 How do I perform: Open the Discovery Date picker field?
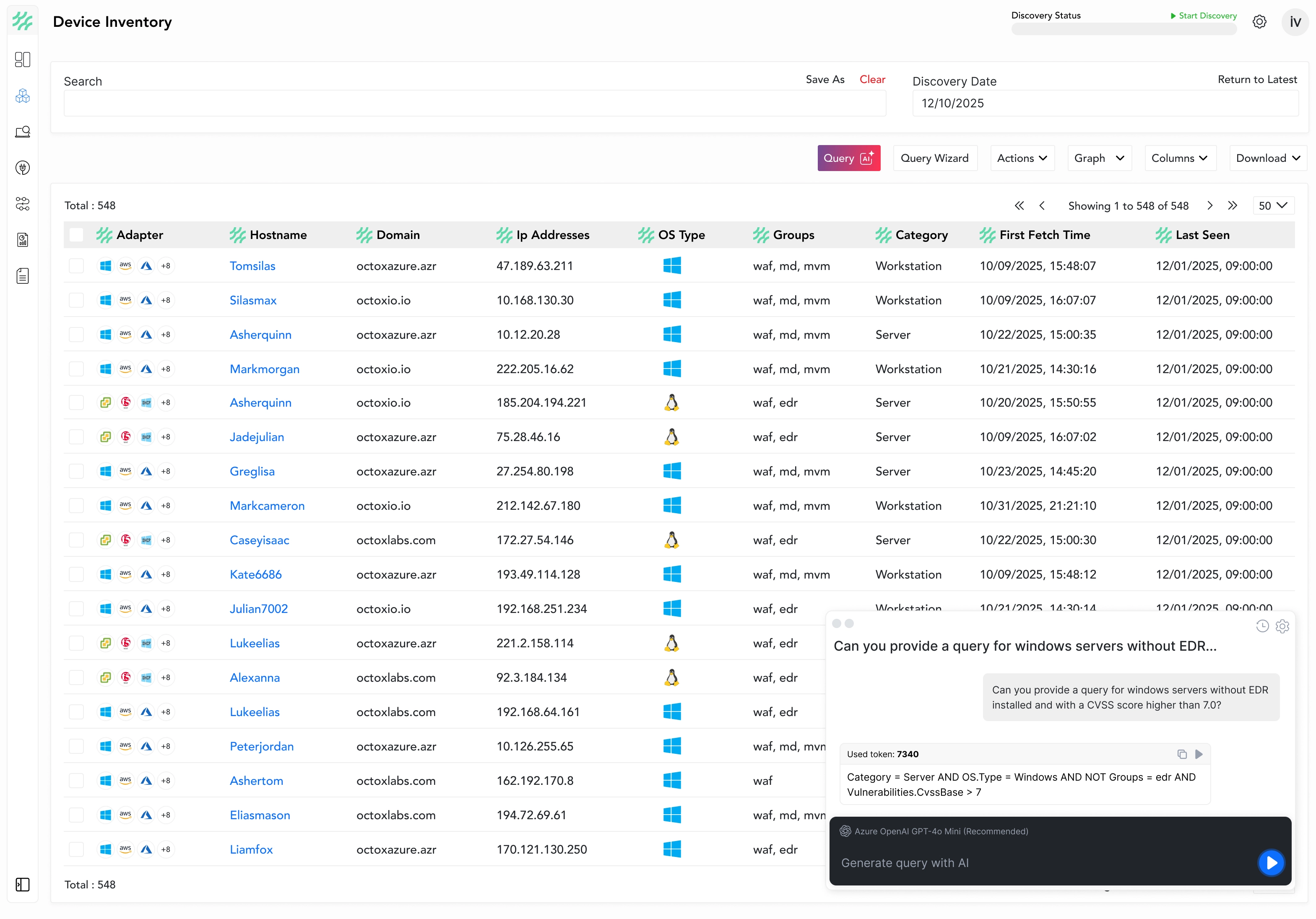coord(1105,103)
